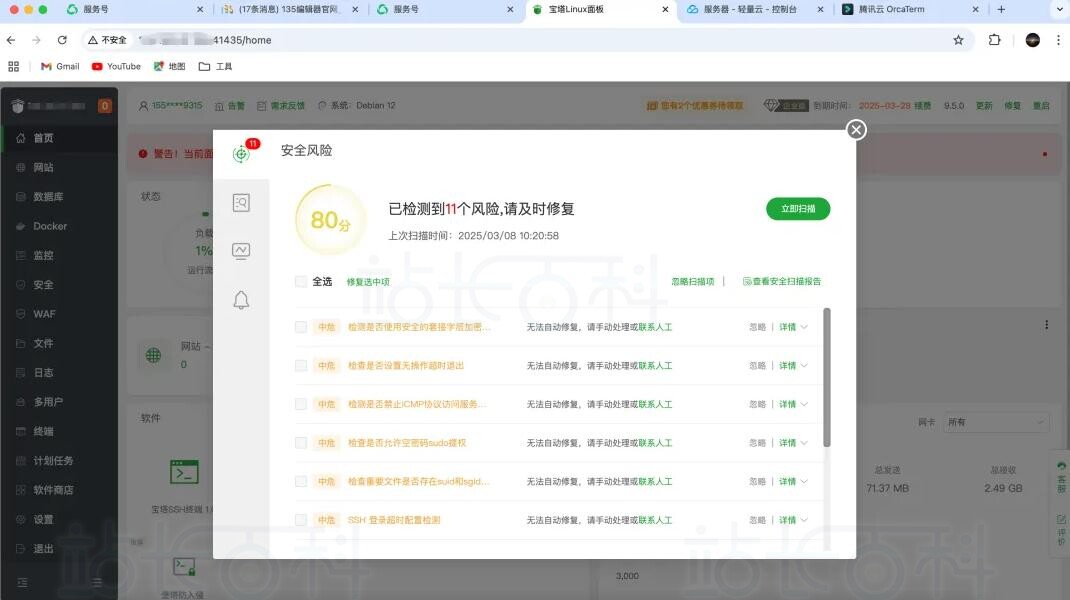Reload the page using the browser refresh icon
Viewport: 1070px width, 600px height.
tap(62, 40)
